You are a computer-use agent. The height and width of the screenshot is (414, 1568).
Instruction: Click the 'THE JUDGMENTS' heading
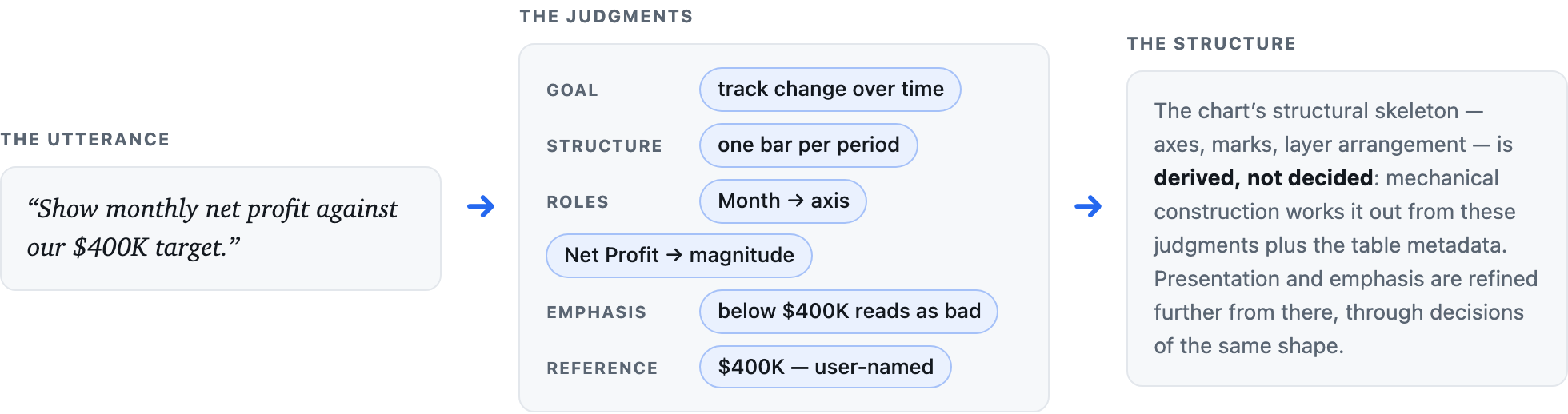[x=606, y=17]
